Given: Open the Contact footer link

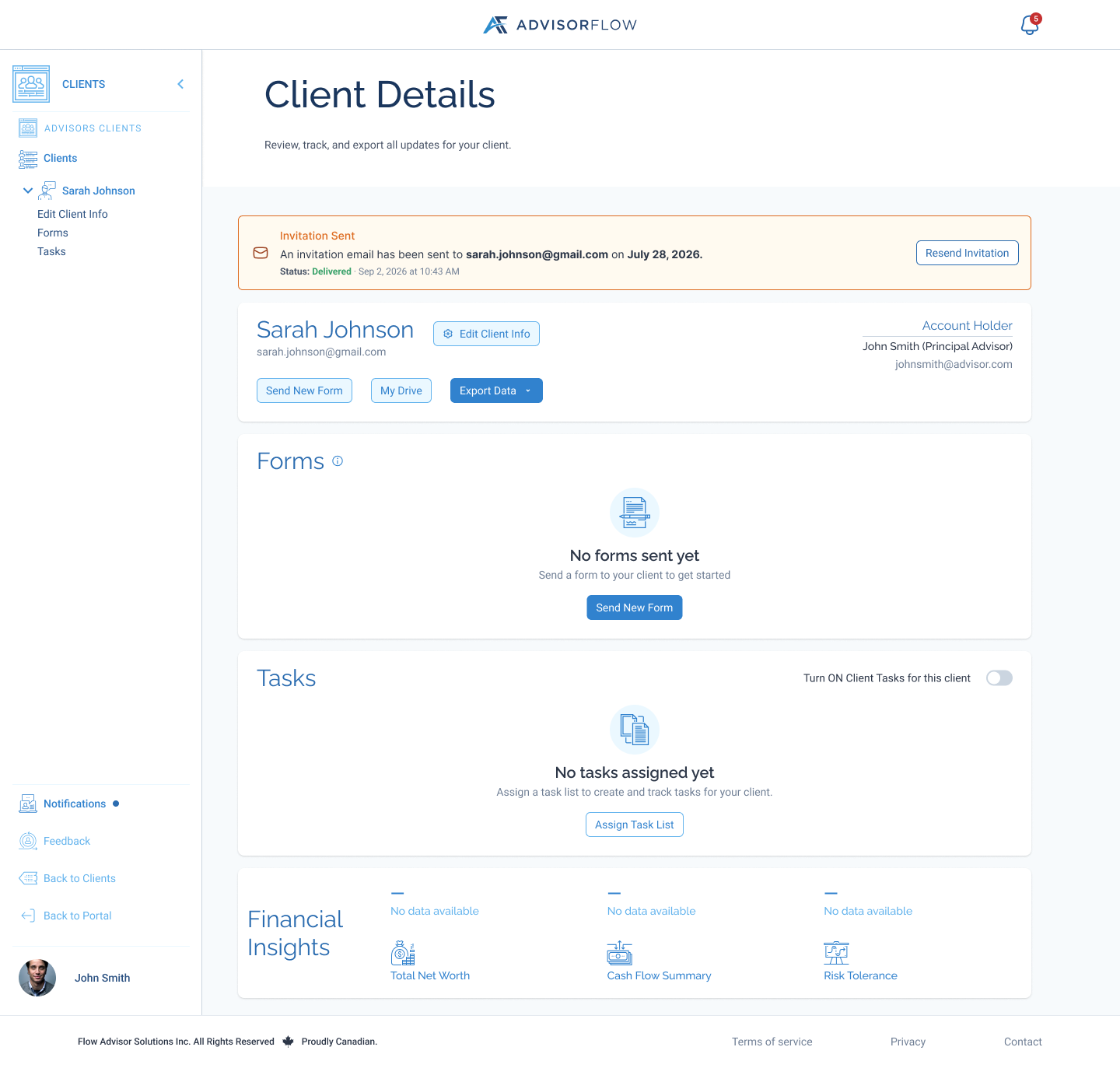Looking at the screenshot, I should (x=1023, y=1042).
